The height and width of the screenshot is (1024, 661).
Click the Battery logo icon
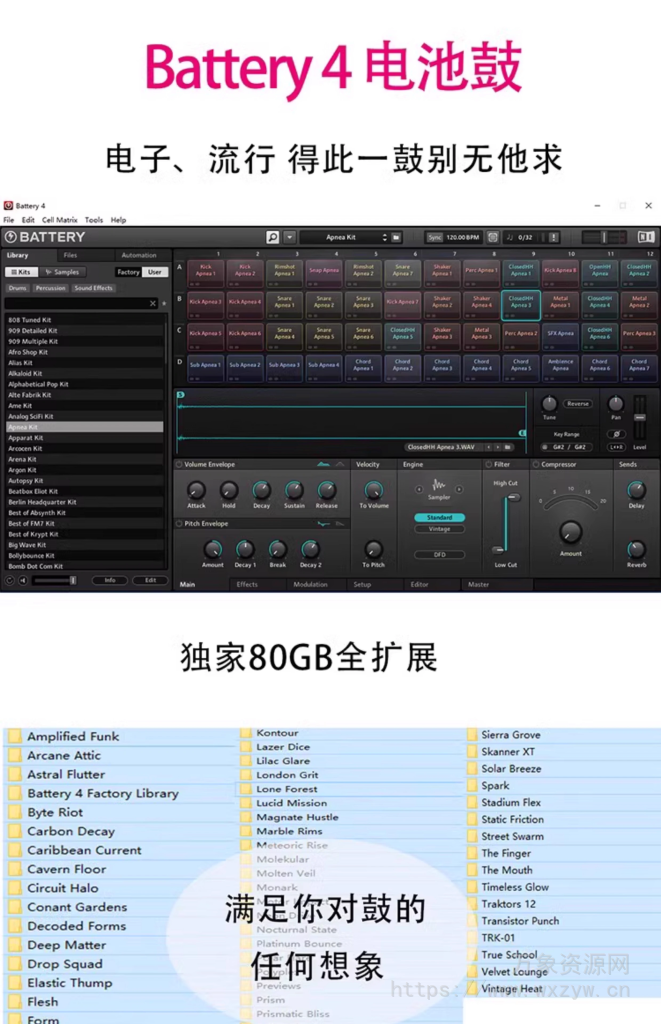point(10,237)
